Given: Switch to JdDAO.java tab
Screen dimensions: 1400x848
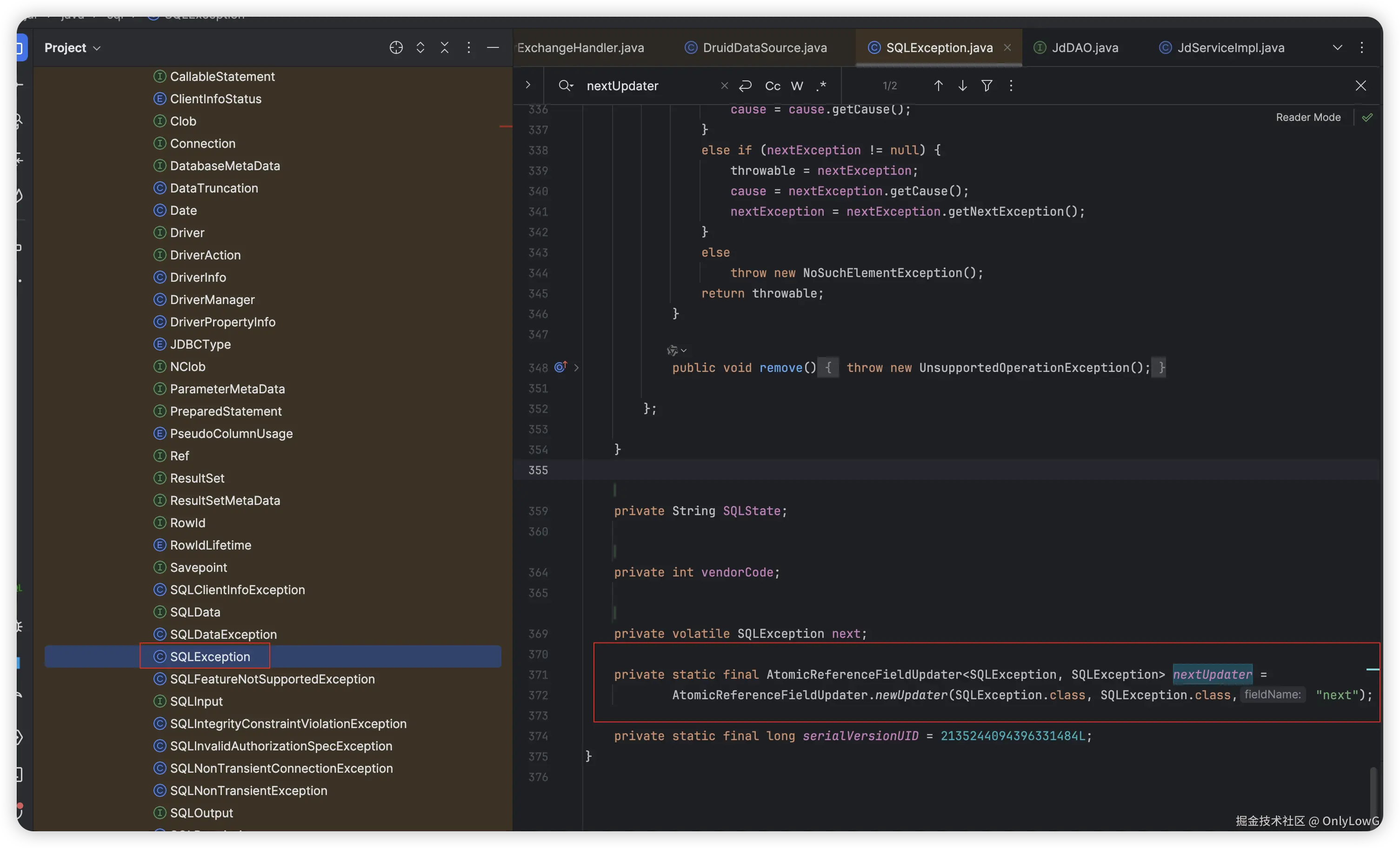Looking at the screenshot, I should tap(1084, 48).
